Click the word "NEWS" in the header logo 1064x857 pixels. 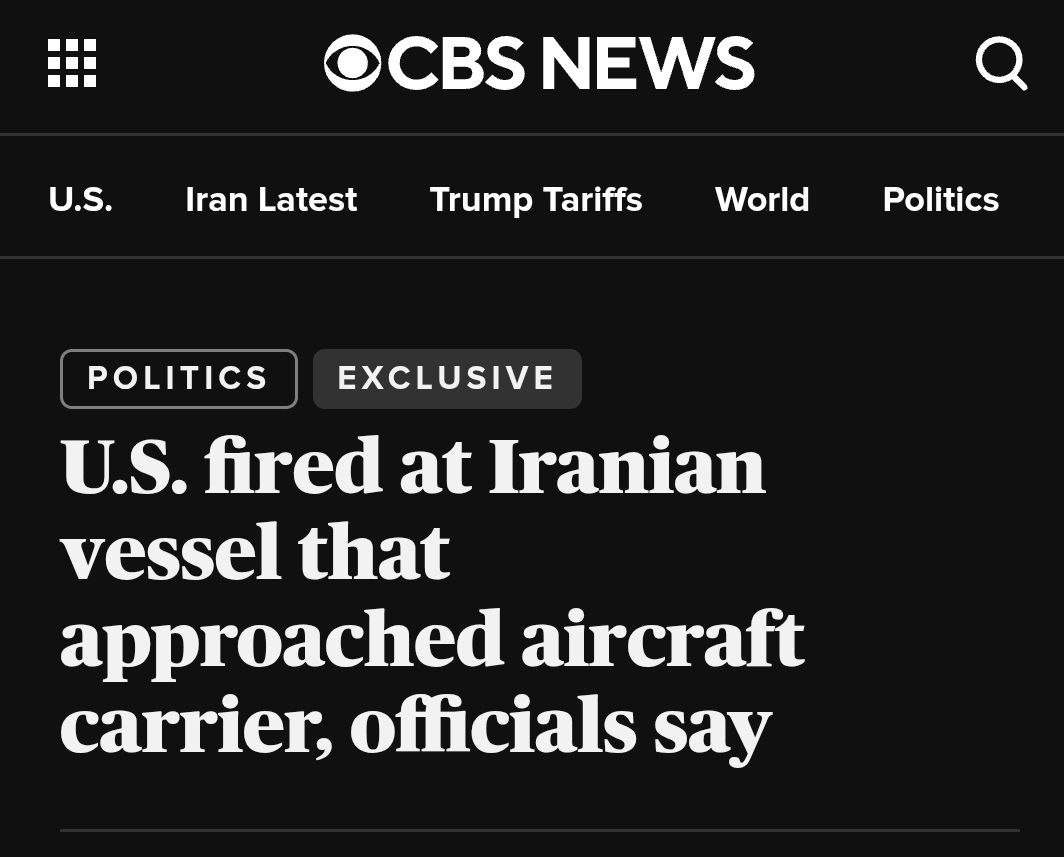(648, 64)
